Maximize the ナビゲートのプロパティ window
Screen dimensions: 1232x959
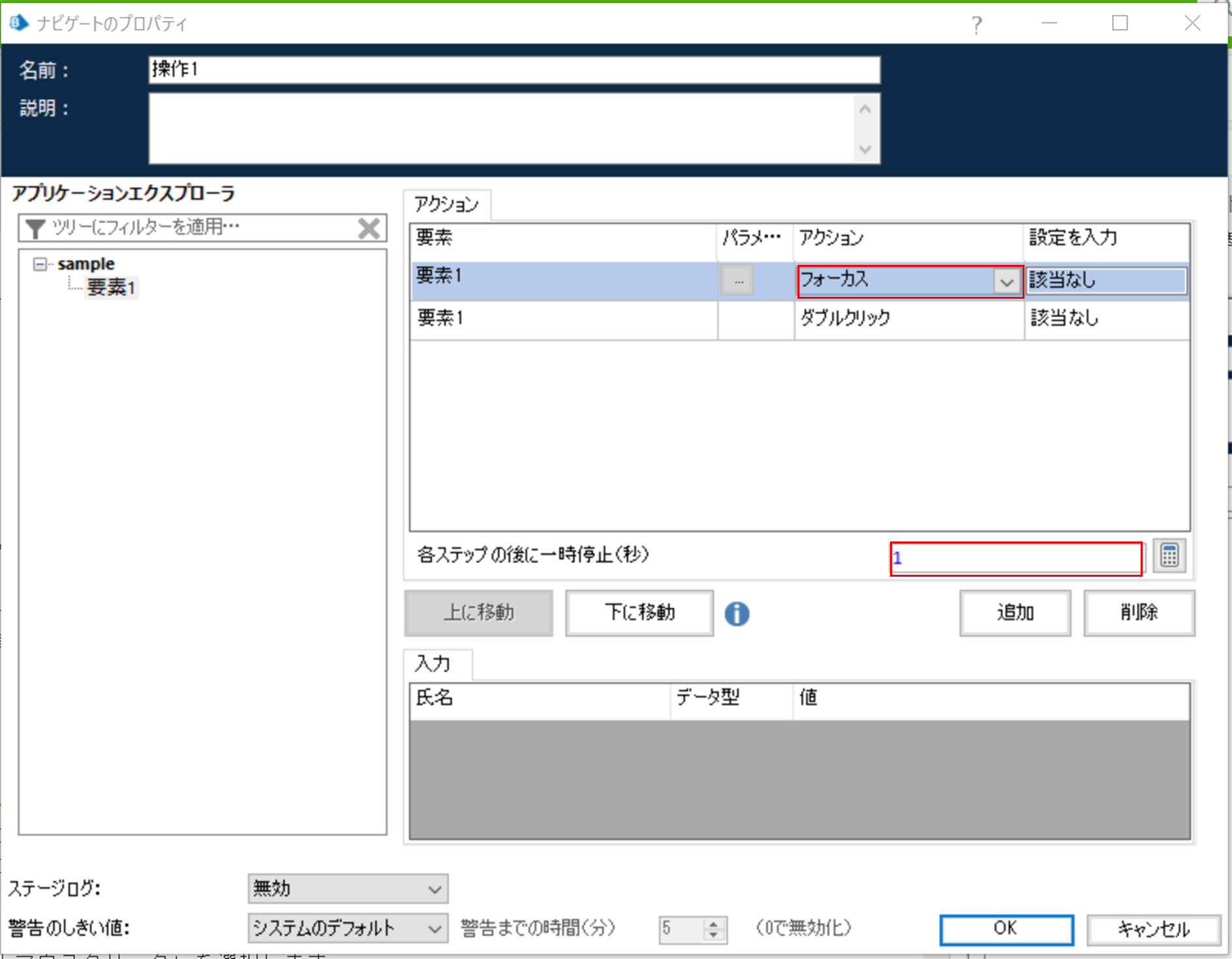(1120, 23)
